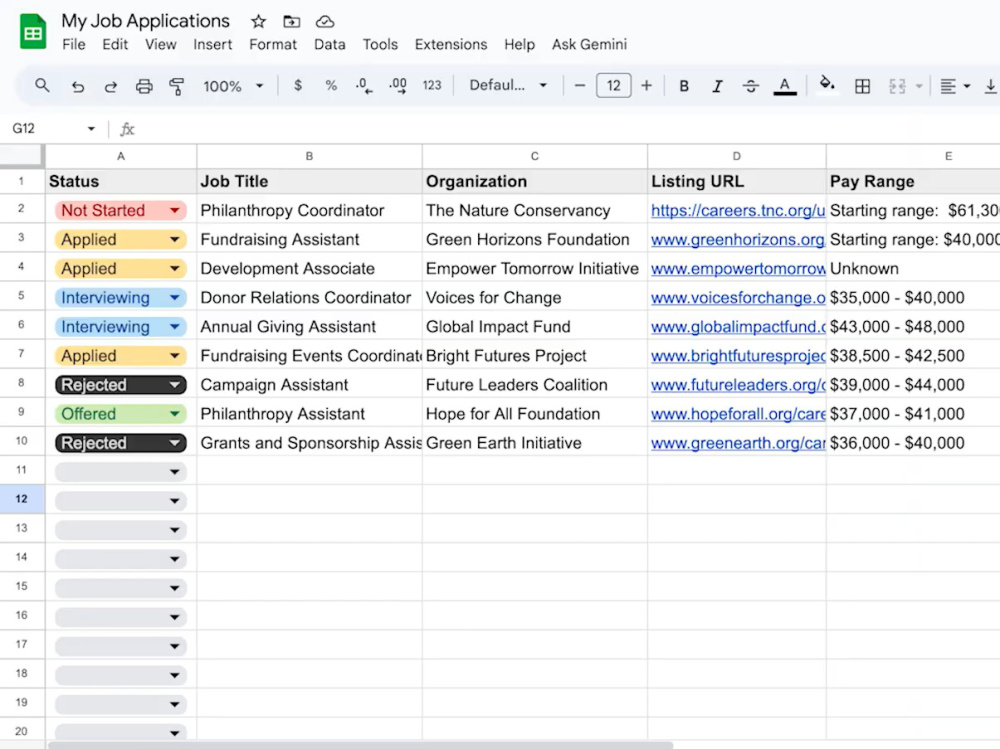Click the print icon
Screen dimensions: 1000x749
(x=144, y=86)
